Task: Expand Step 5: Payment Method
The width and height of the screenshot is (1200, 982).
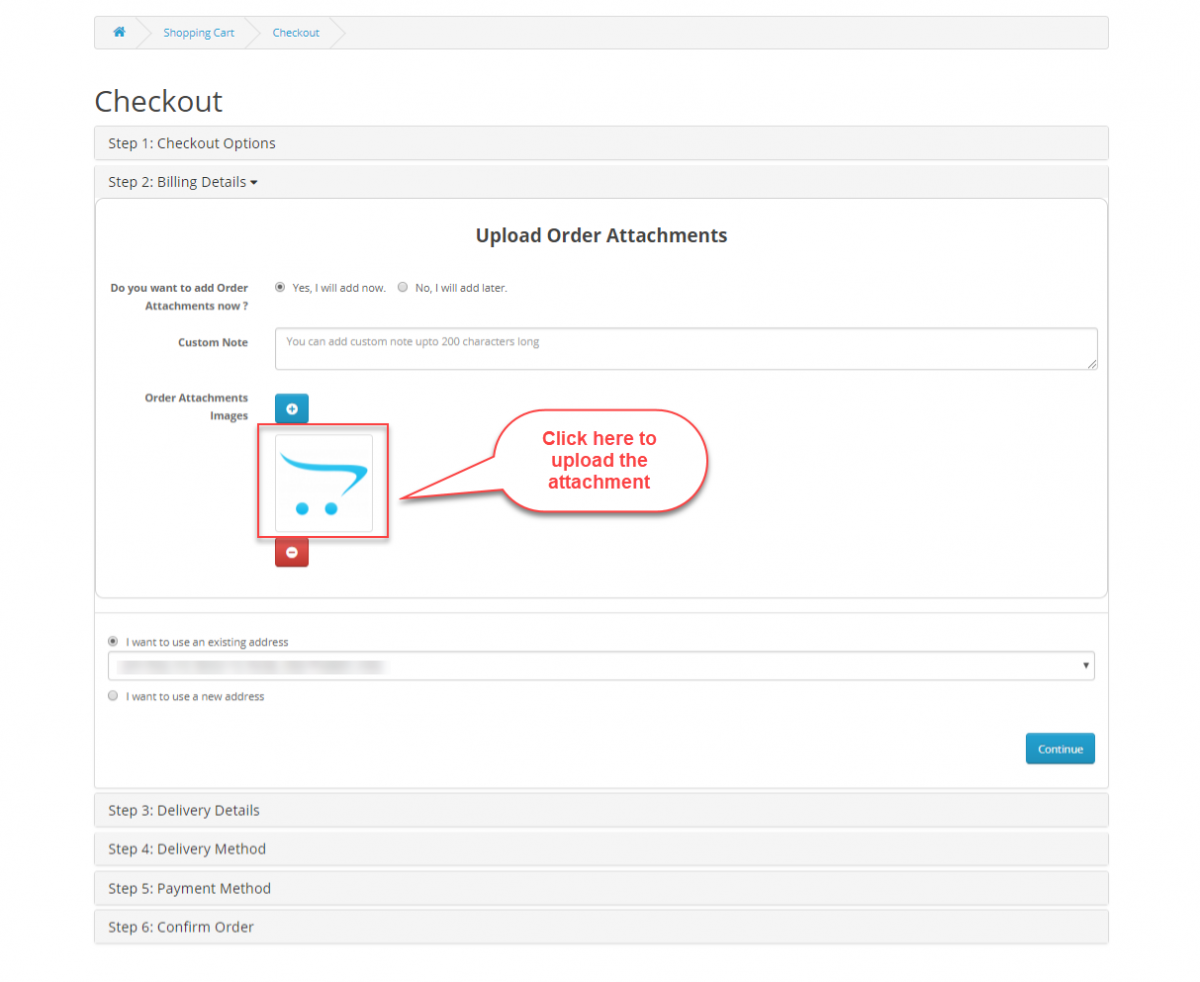Action: pyautogui.click(x=189, y=888)
